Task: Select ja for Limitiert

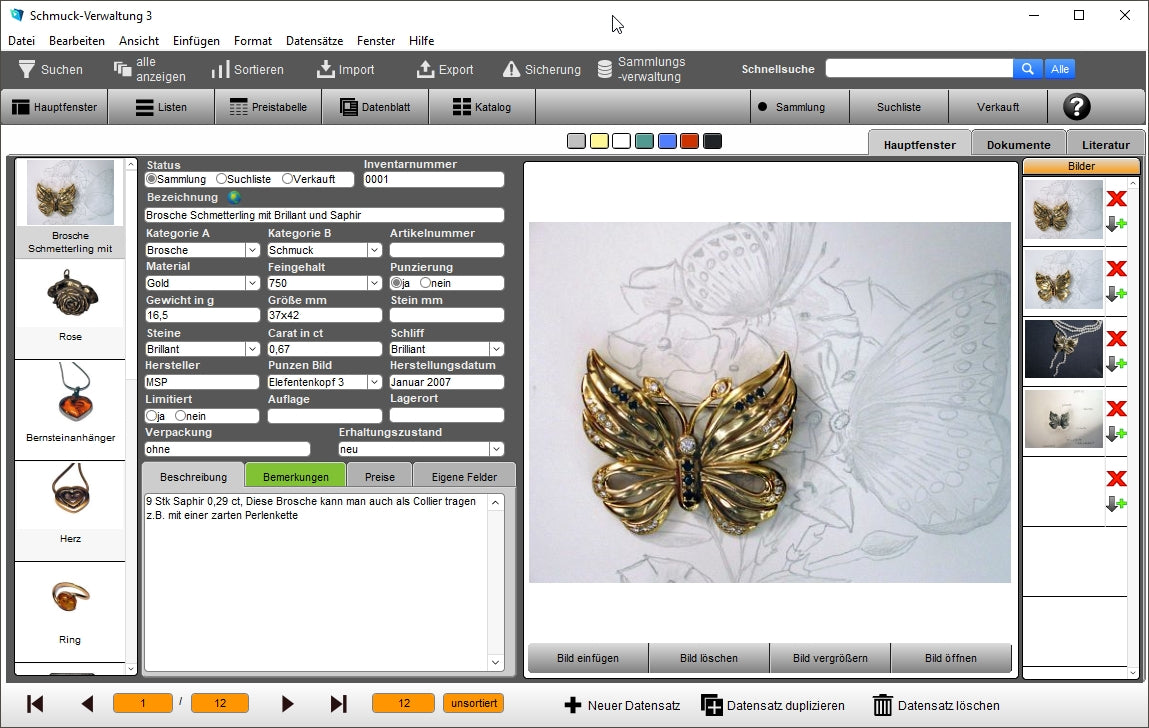Action: pyautogui.click(x=152, y=416)
